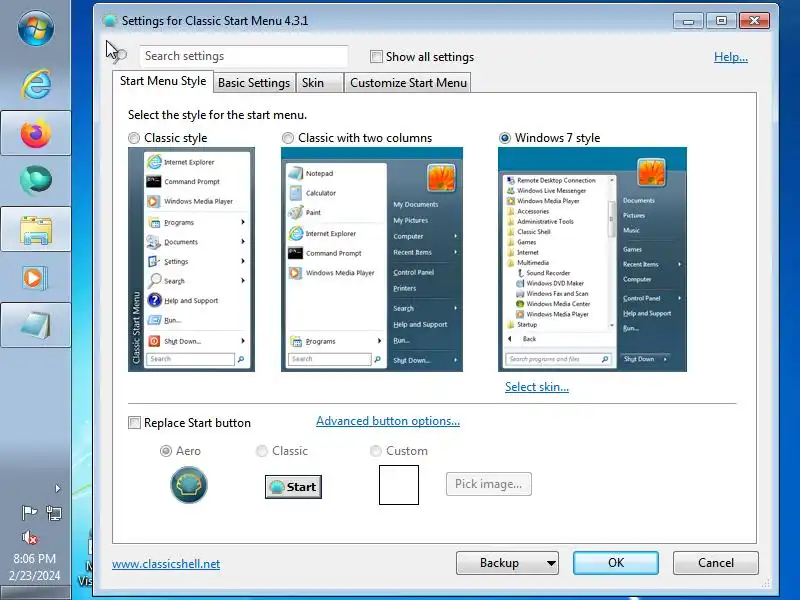Open the Backup dropdown button
This screenshot has height=600, width=800.
tap(507, 563)
